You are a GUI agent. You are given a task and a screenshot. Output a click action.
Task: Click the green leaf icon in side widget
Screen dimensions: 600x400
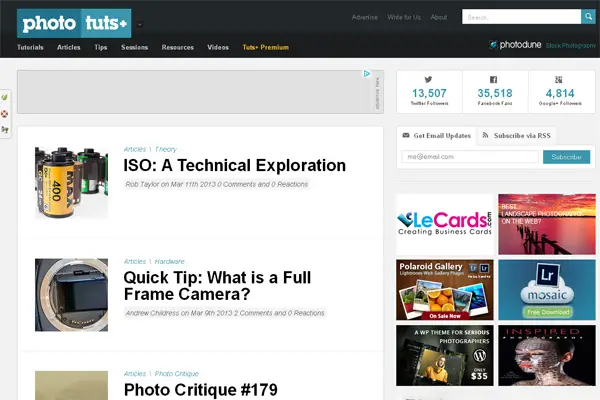tap(5, 97)
